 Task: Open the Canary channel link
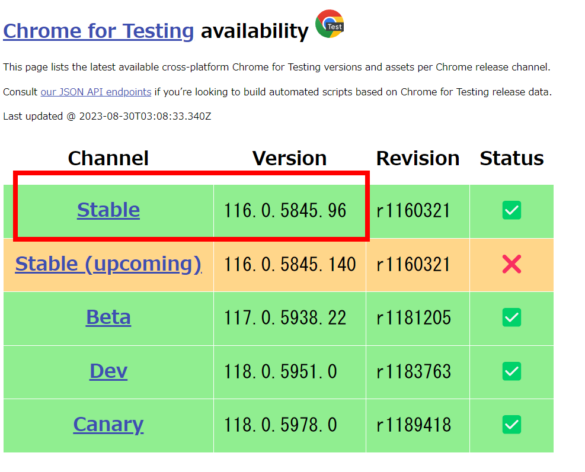(x=108, y=425)
